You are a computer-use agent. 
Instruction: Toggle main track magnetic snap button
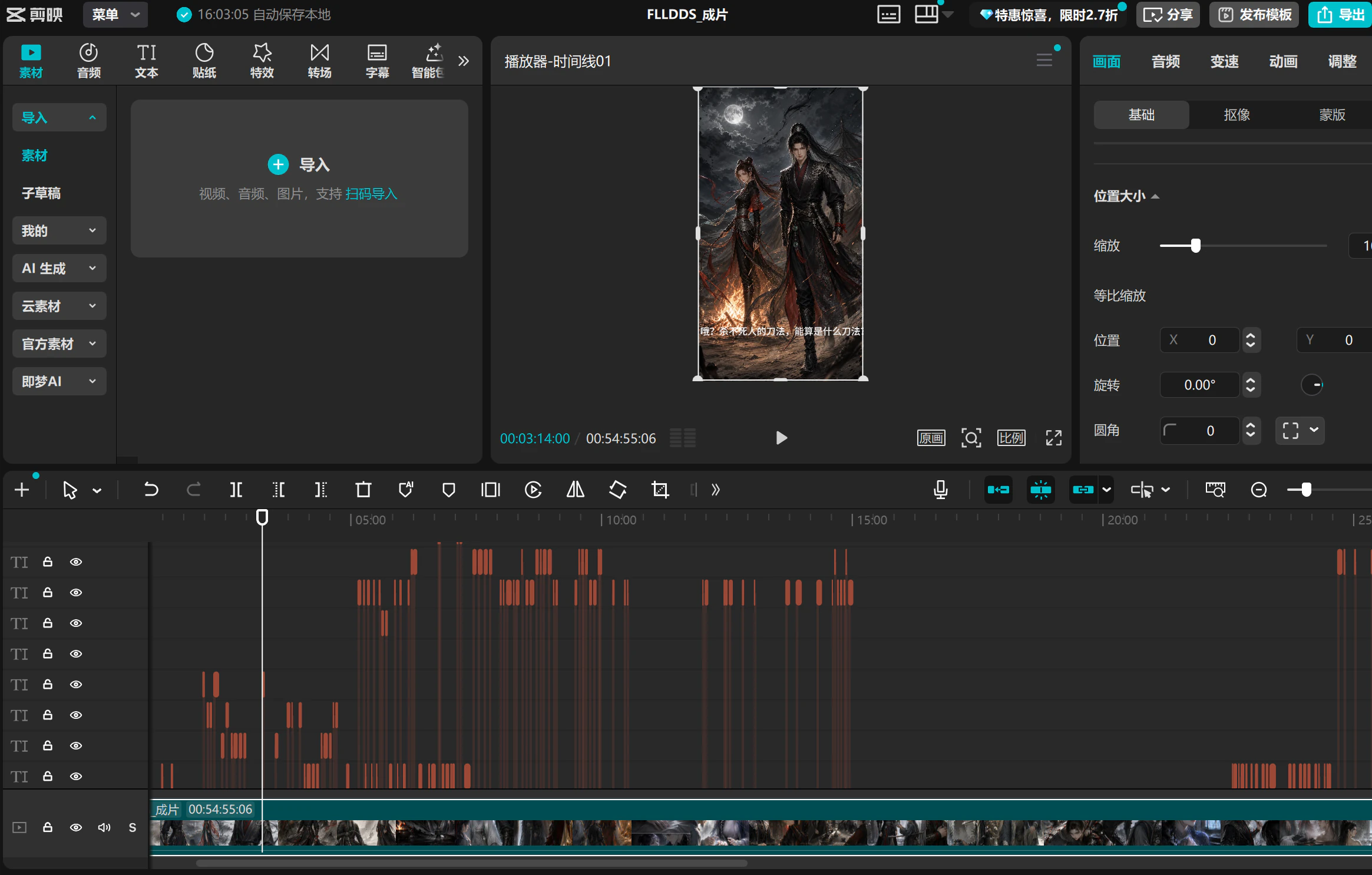point(999,490)
